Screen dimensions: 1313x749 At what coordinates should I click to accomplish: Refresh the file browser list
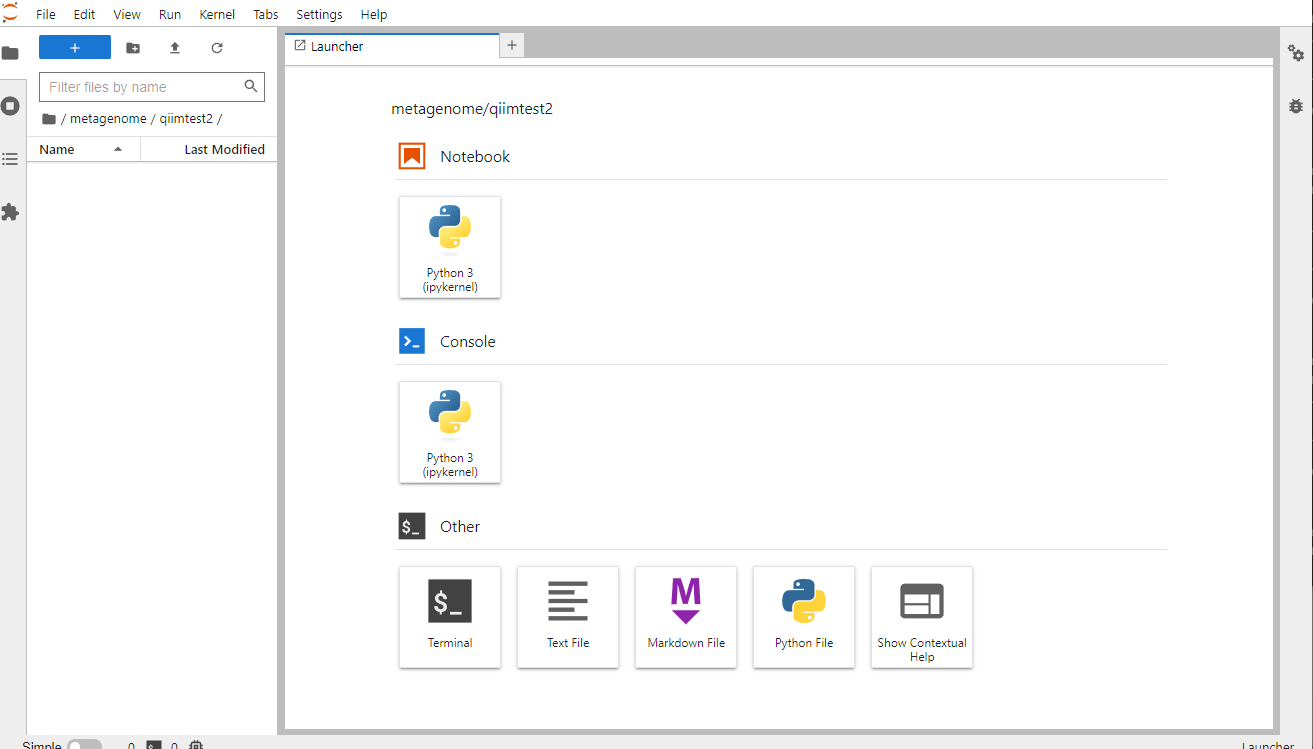pos(217,47)
